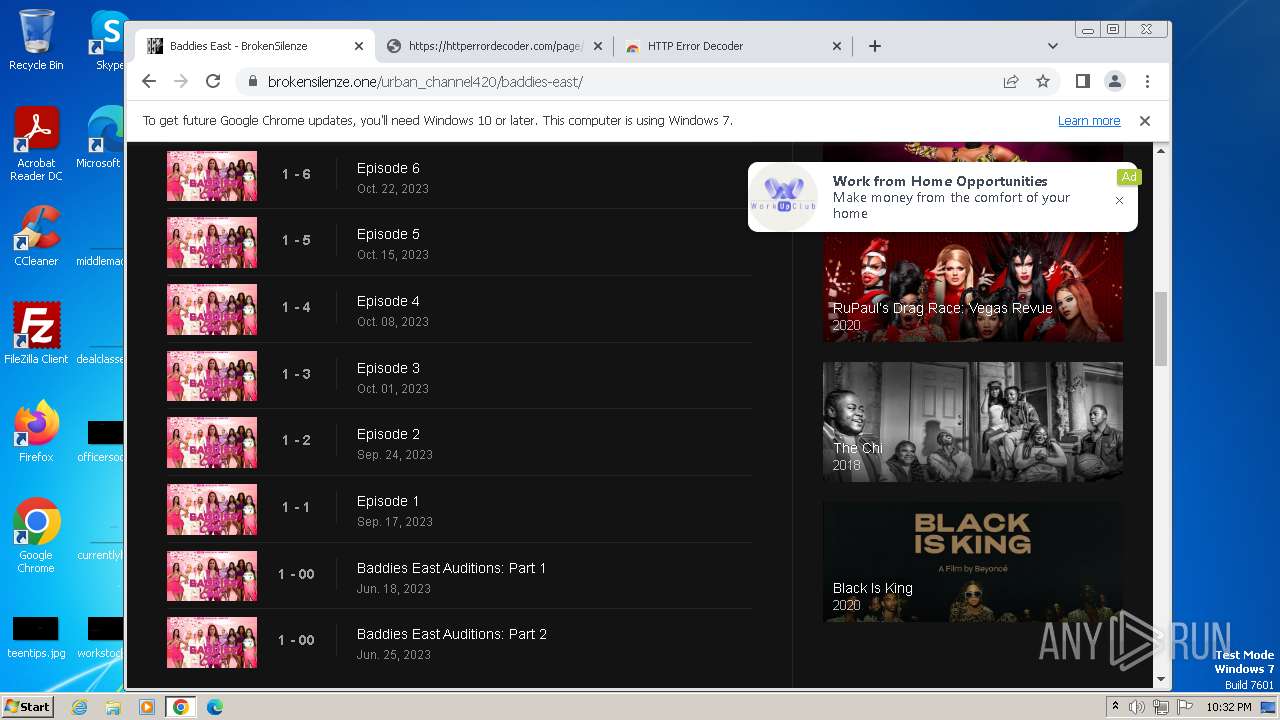Expand the tab search chevron
The image size is (1280, 720).
[x=1053, y=46]
